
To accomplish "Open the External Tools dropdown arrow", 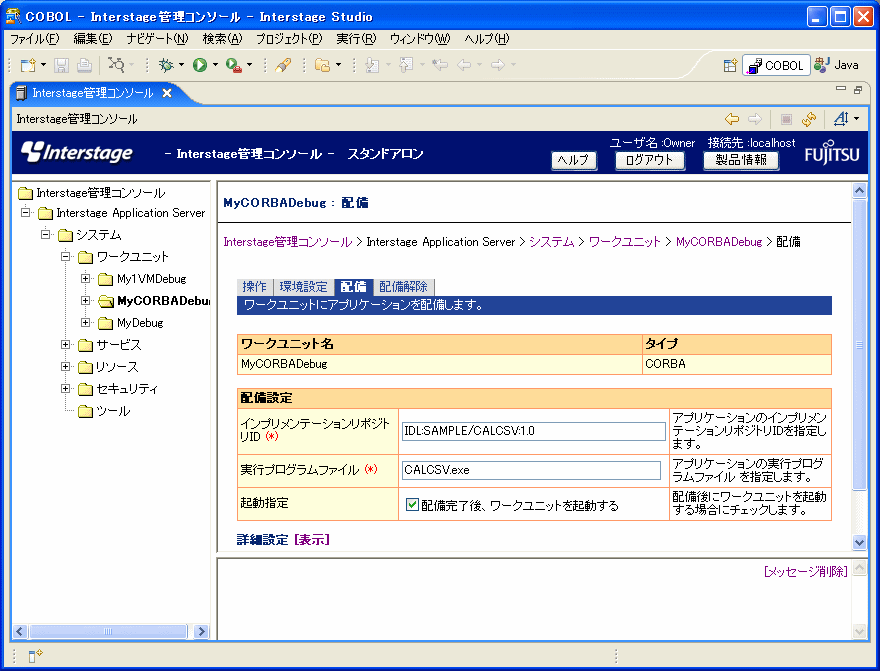I will 249,65.
